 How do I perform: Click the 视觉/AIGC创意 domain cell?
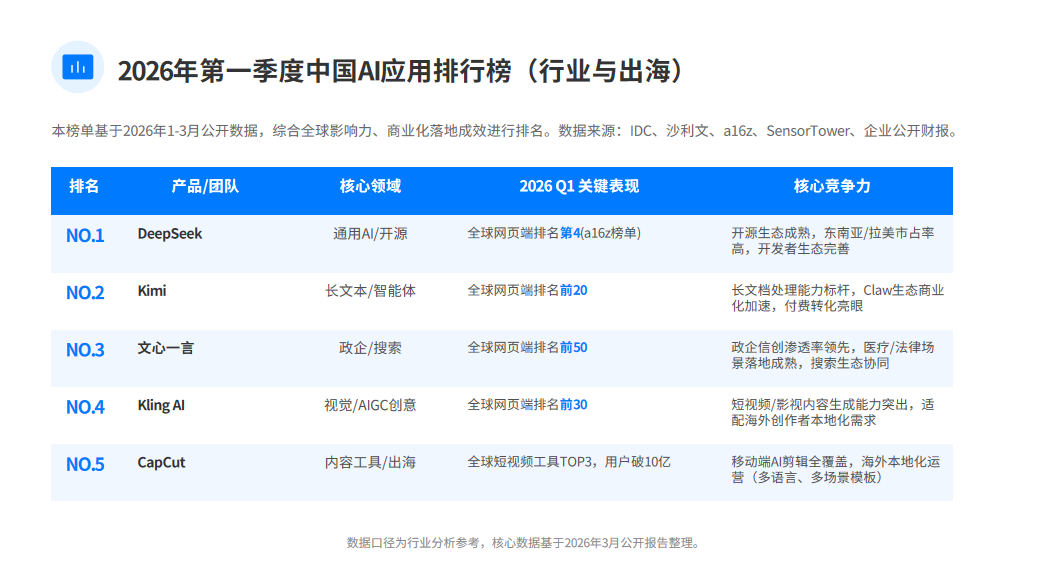coord(370,406)
